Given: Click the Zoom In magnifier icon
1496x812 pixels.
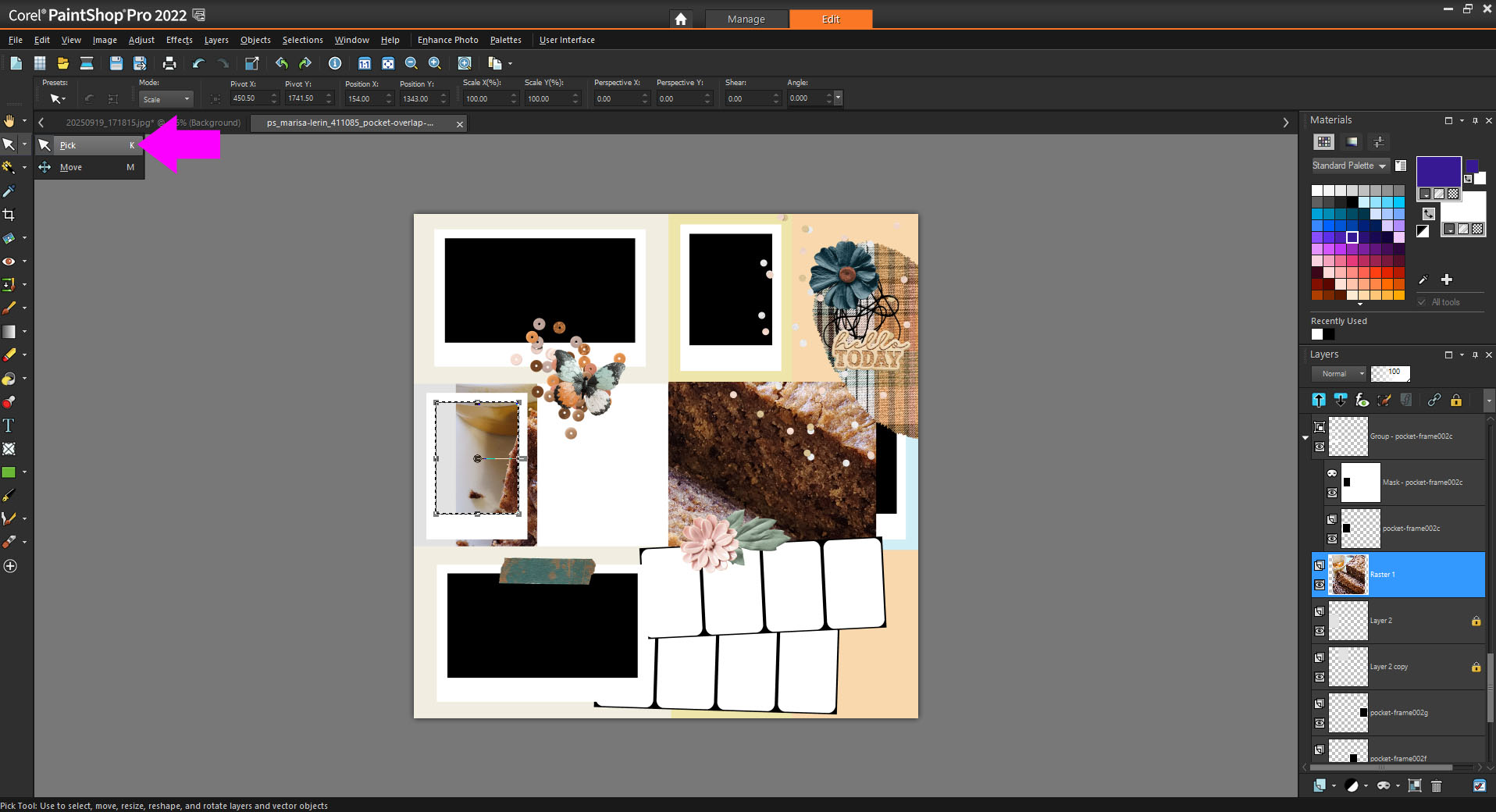Looking at the screenshot, I should [435, 64].
